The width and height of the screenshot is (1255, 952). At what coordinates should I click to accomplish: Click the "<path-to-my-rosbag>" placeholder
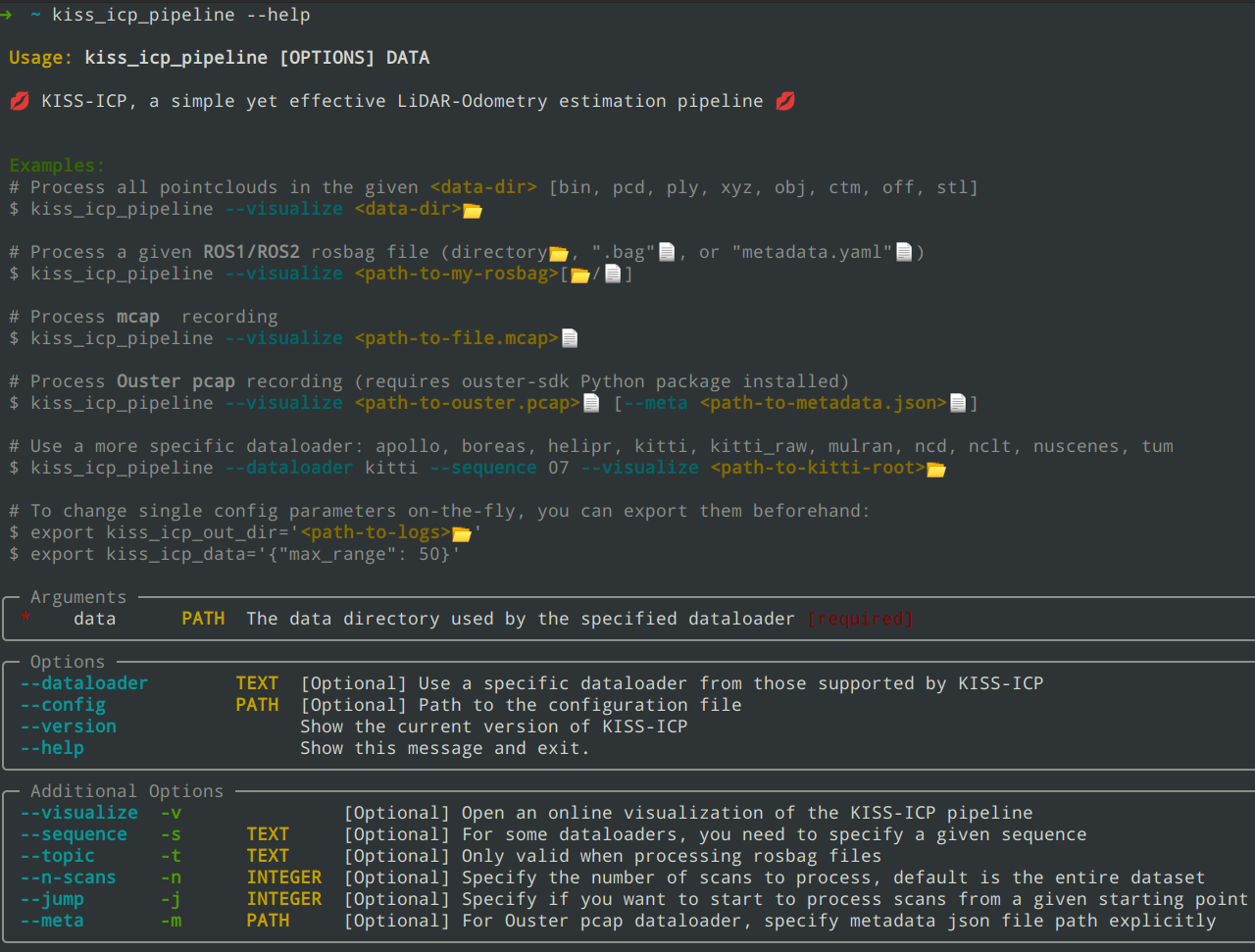[457, 274]
